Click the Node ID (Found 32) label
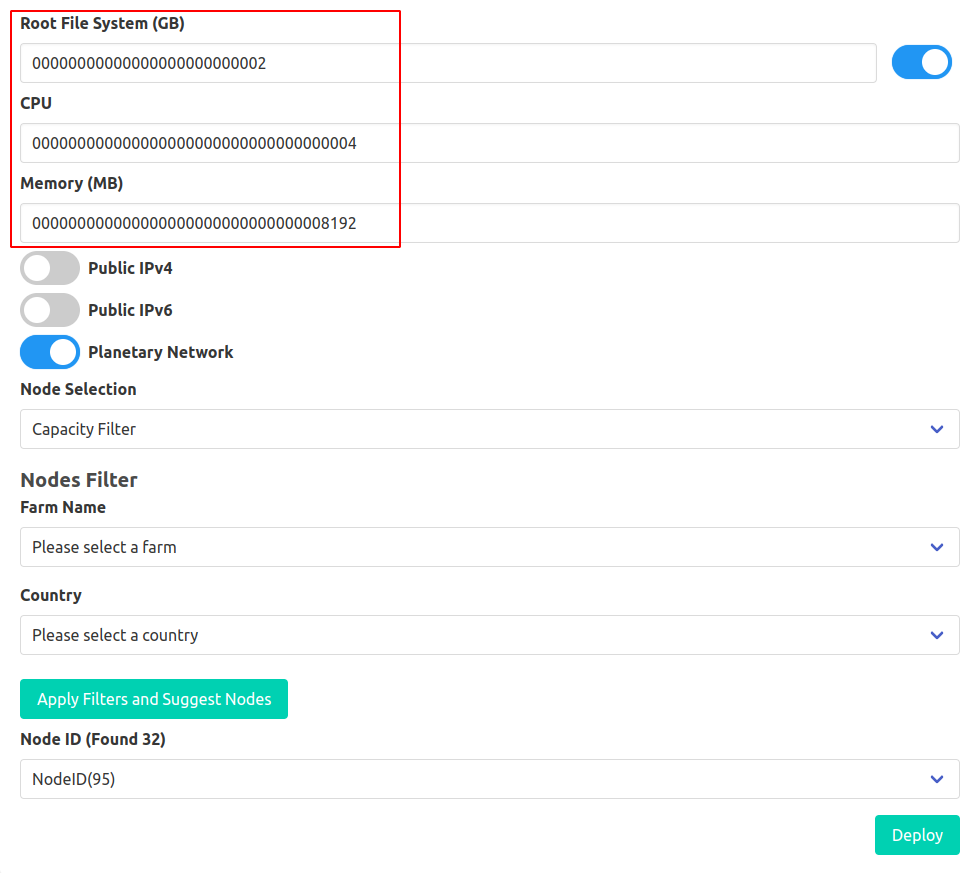Viewport: 976px width, 873px height. tap(93, 739)
